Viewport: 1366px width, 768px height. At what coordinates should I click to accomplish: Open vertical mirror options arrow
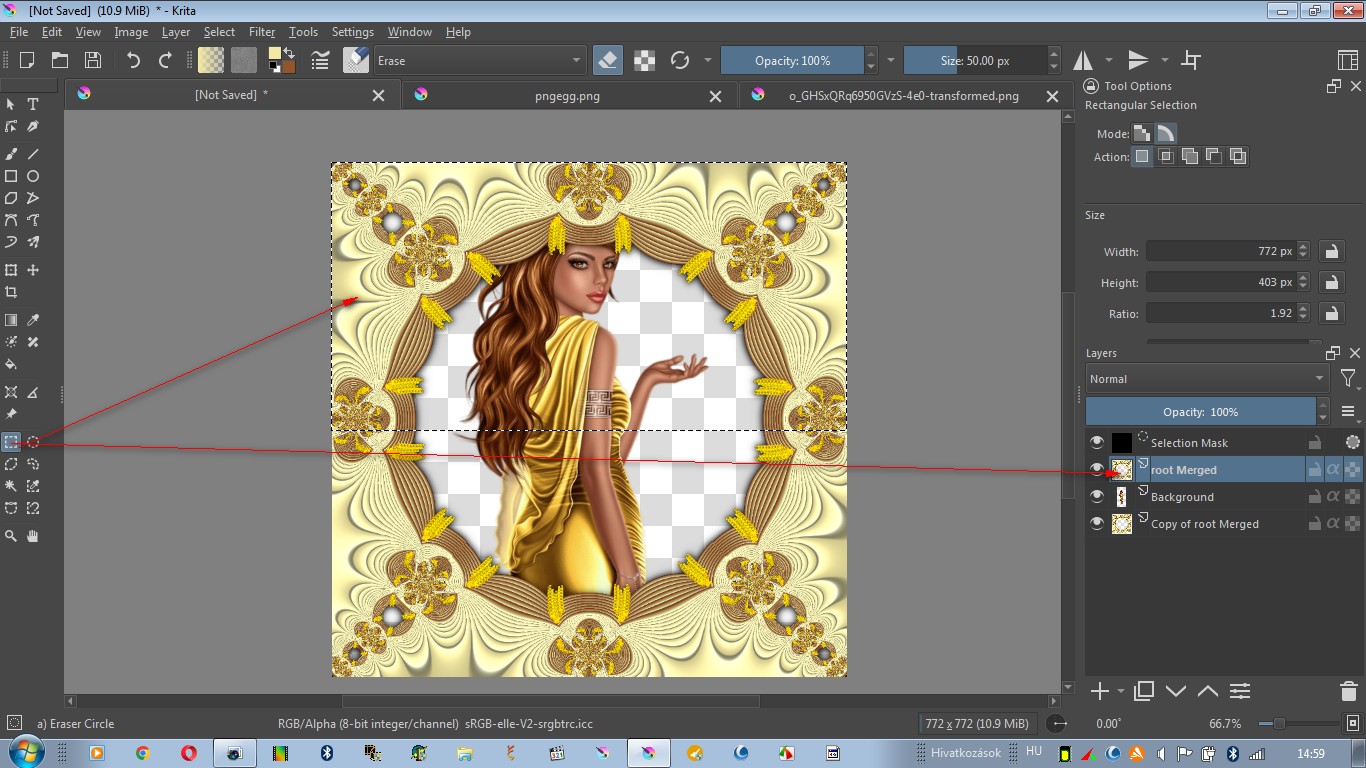[1163, 60]
